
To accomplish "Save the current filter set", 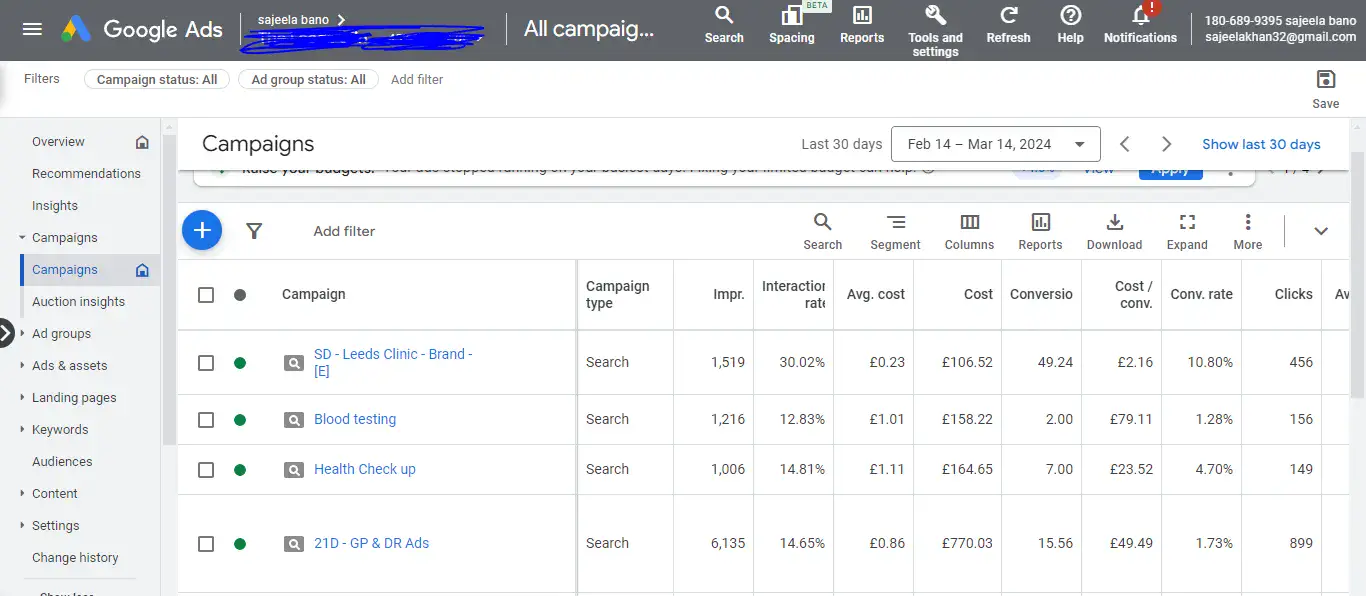I will click(1326, 88).
